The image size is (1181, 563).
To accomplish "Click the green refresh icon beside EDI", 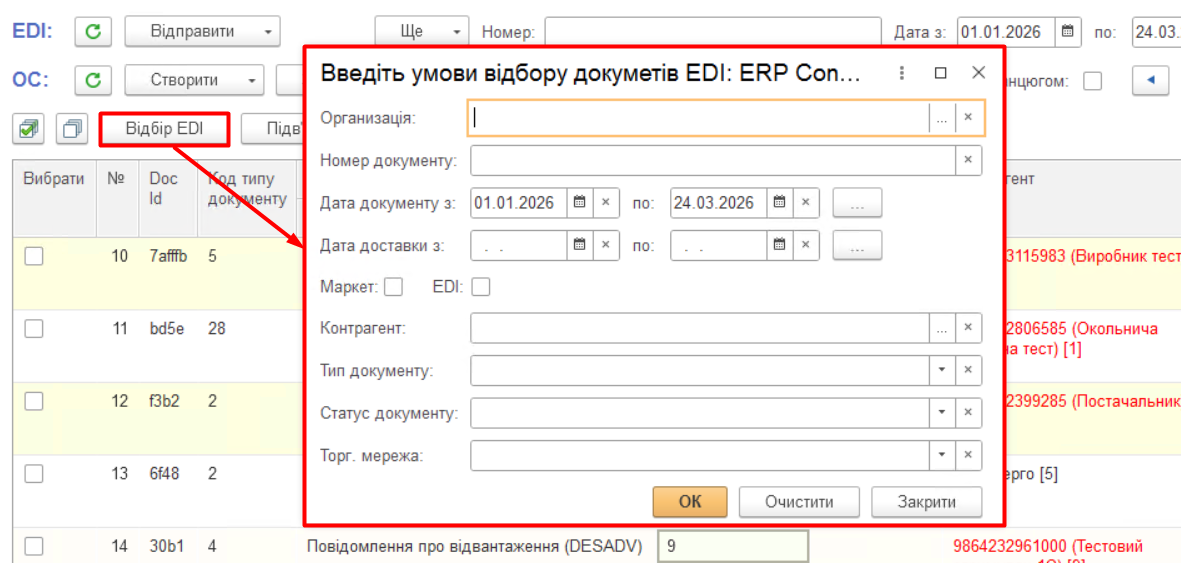I will pyautogui.click(x=93, y=32).
